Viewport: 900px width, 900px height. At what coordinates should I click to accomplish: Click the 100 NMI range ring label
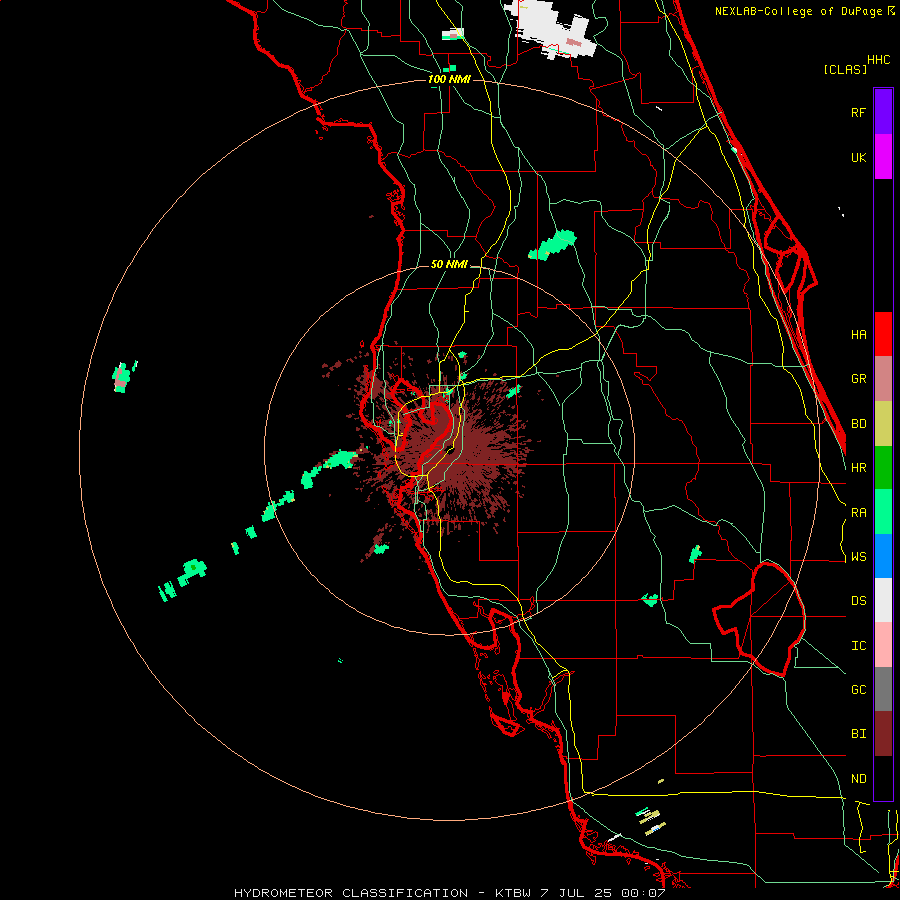click(449, 79)
